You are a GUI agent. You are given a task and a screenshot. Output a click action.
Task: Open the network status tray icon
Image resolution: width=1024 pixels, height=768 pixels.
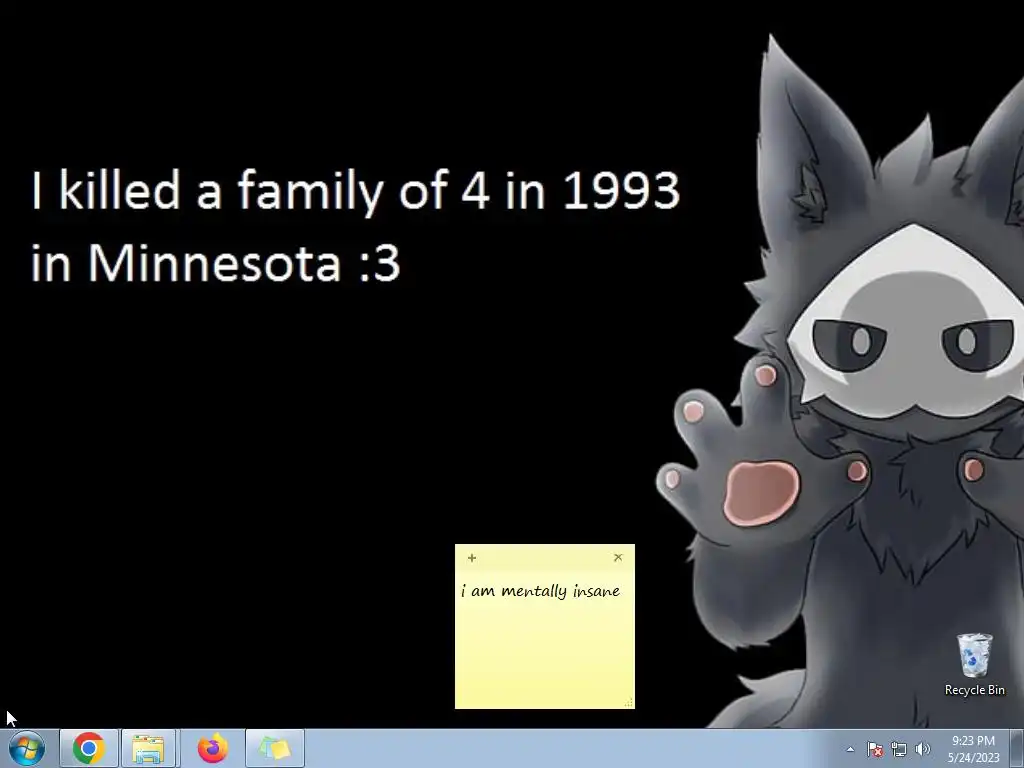(x=899, y=749)
